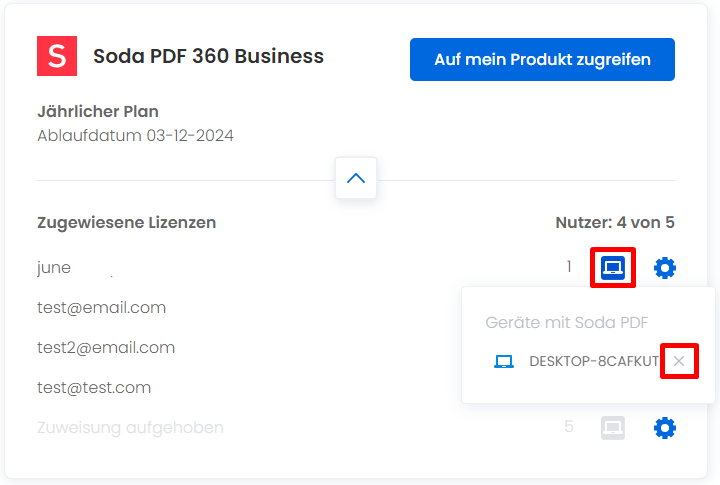
Task: Click greyed device icon on unassigned license
Action: (613, 428)
